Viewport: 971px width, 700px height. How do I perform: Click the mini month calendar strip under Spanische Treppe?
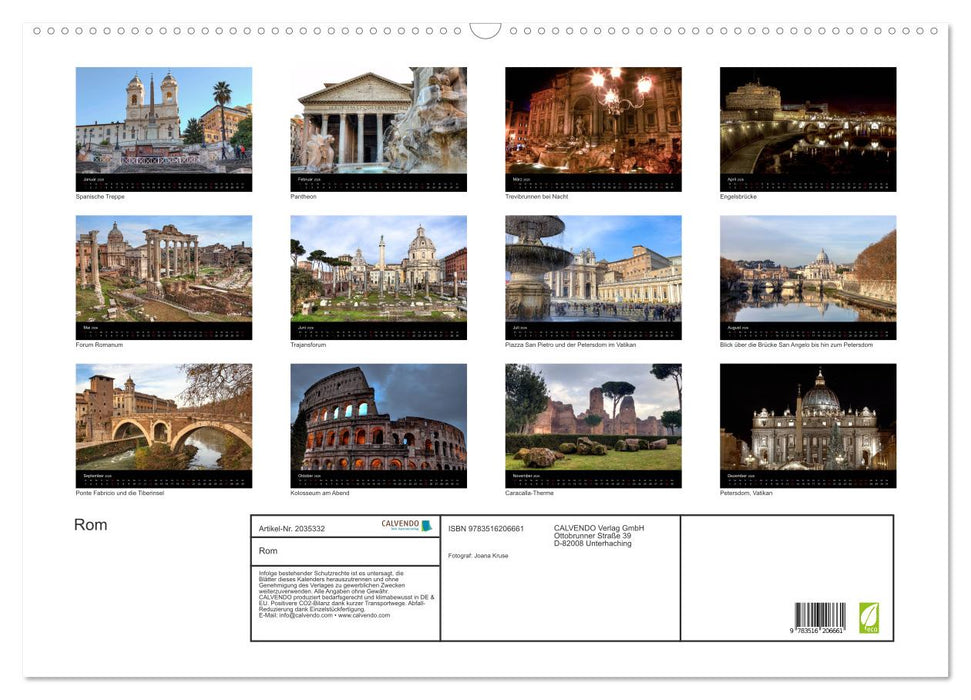[163, 180]
